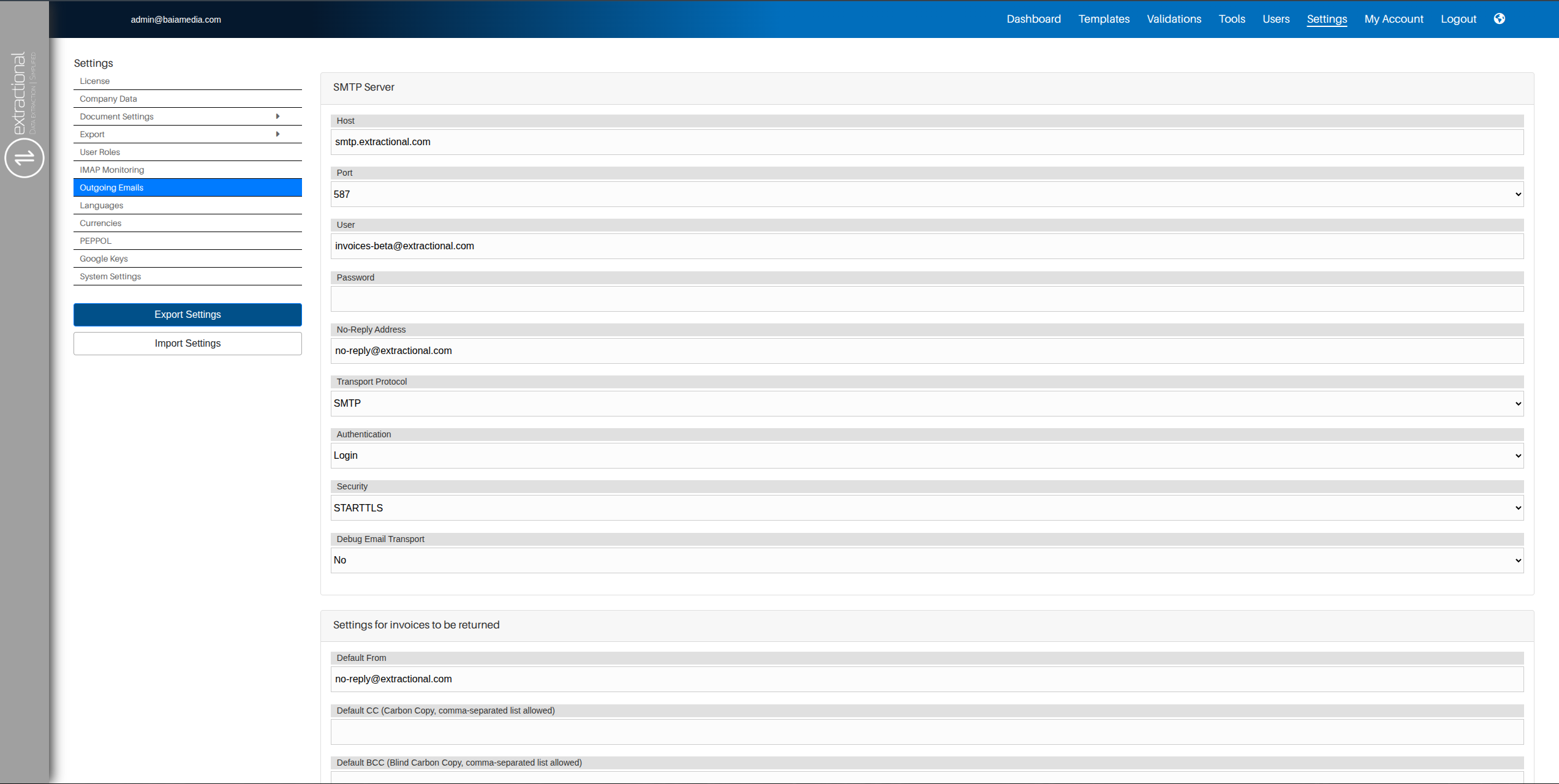This screenshot has width=1559, height=784.
Task: Expand the Document Settings submenu arrow
Action: point(277,116)
